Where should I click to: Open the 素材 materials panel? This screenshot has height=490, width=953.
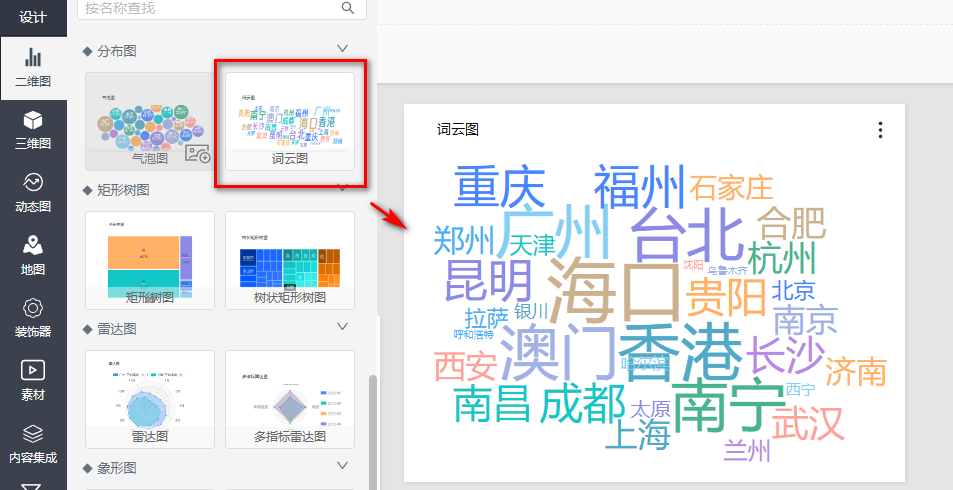(33, 381)
